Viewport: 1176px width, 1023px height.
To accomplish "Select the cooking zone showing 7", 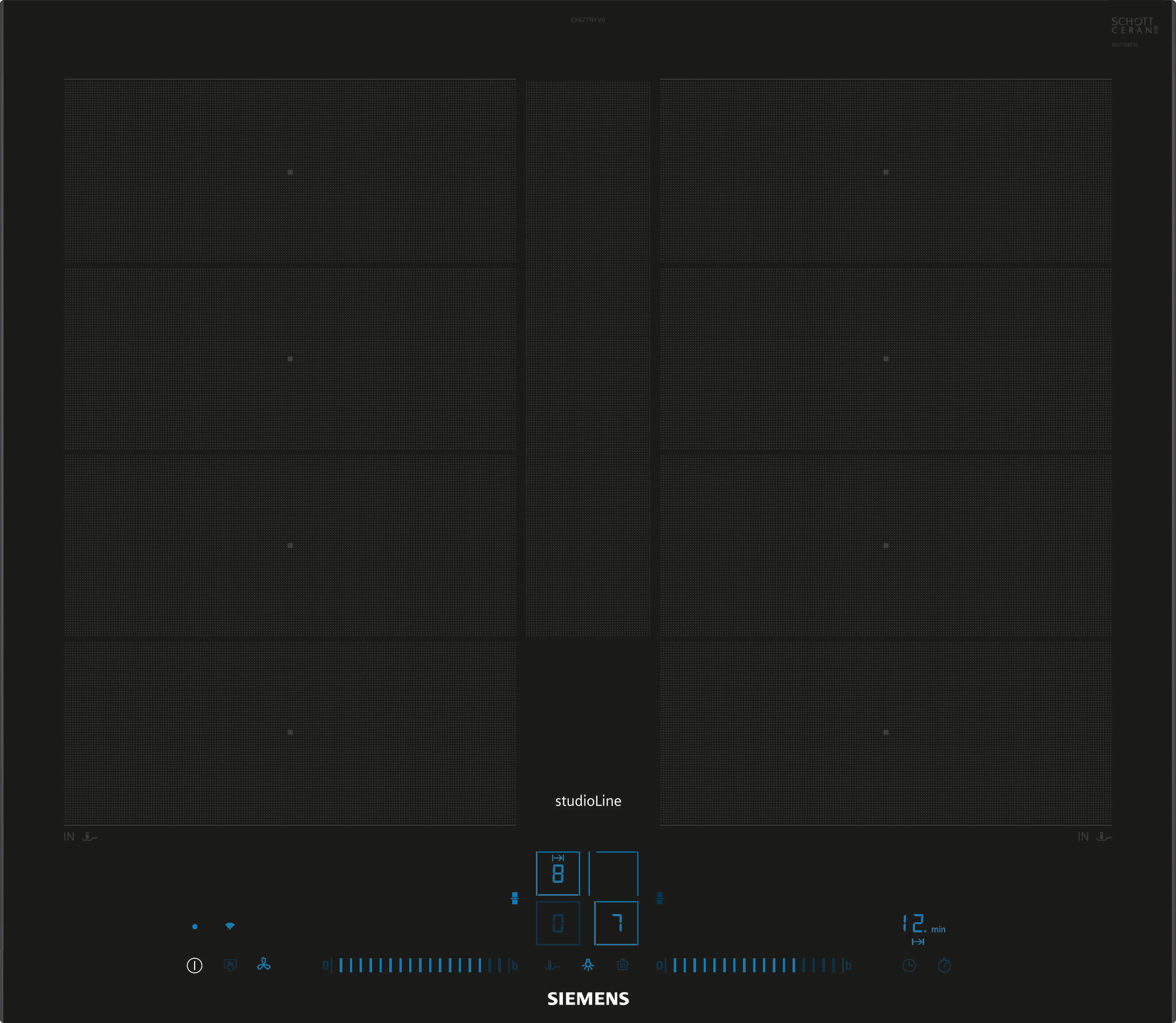I will coord(616,923).
